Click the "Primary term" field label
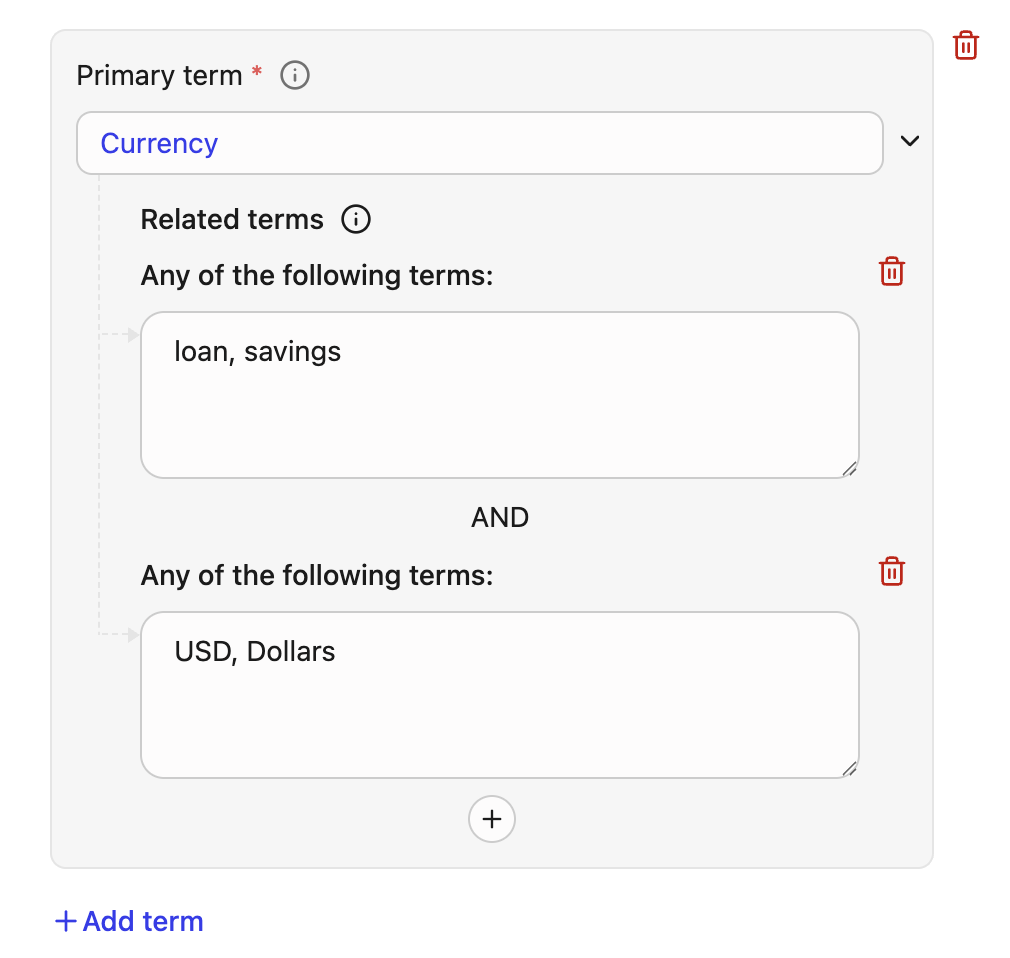This screenshot has height=958, width=1010. point(160,76)
